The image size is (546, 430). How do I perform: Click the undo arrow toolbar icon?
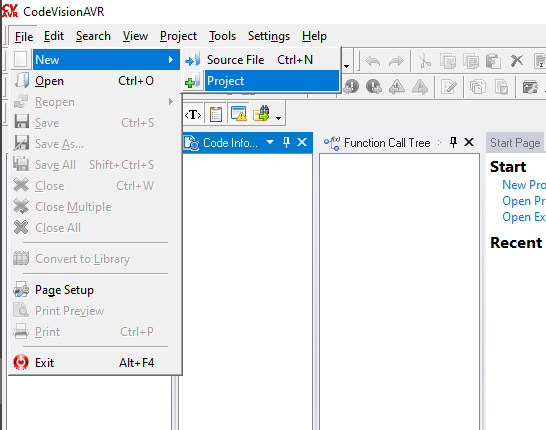tap(373, 61)
